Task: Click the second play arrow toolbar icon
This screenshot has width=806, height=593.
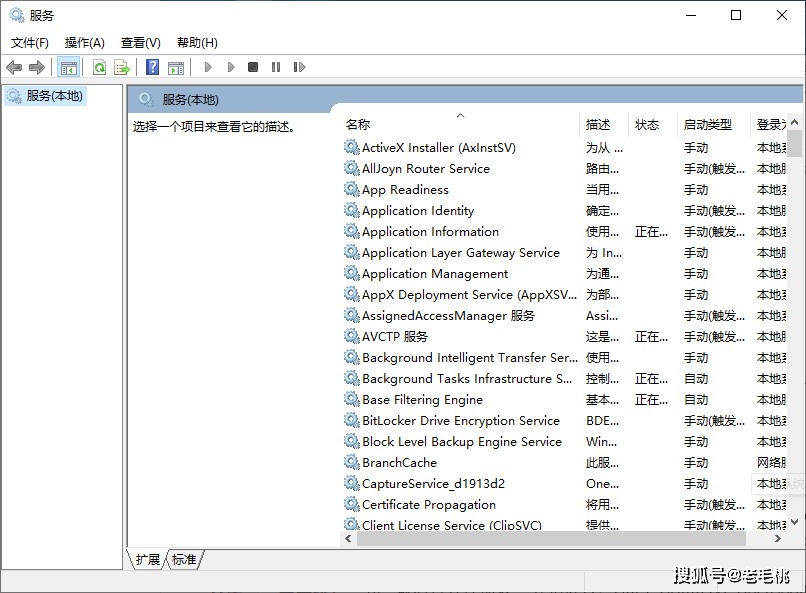Action: [x=231, y=67]
